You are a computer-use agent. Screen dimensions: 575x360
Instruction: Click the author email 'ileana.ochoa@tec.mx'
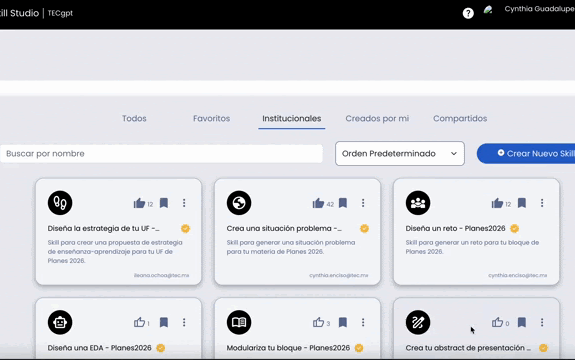[161, 275]
